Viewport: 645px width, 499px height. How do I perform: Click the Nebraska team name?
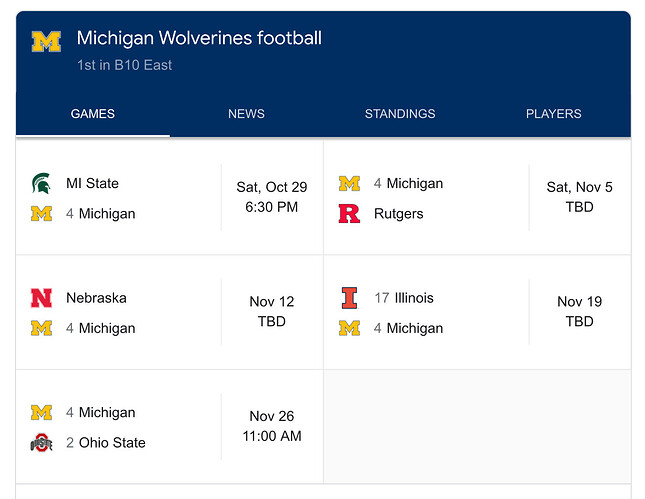96,298
